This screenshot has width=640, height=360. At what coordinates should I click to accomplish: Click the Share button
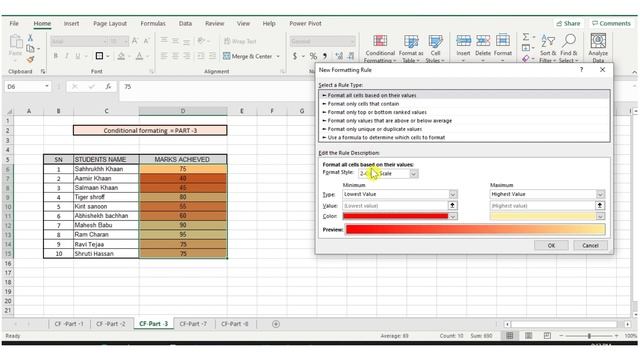pos(568,23)
